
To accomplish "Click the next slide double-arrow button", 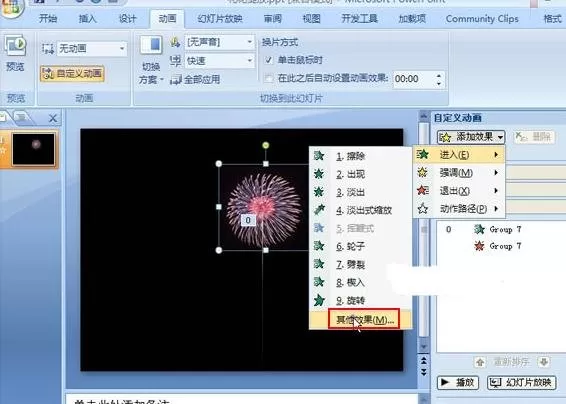I will (424, 372).
